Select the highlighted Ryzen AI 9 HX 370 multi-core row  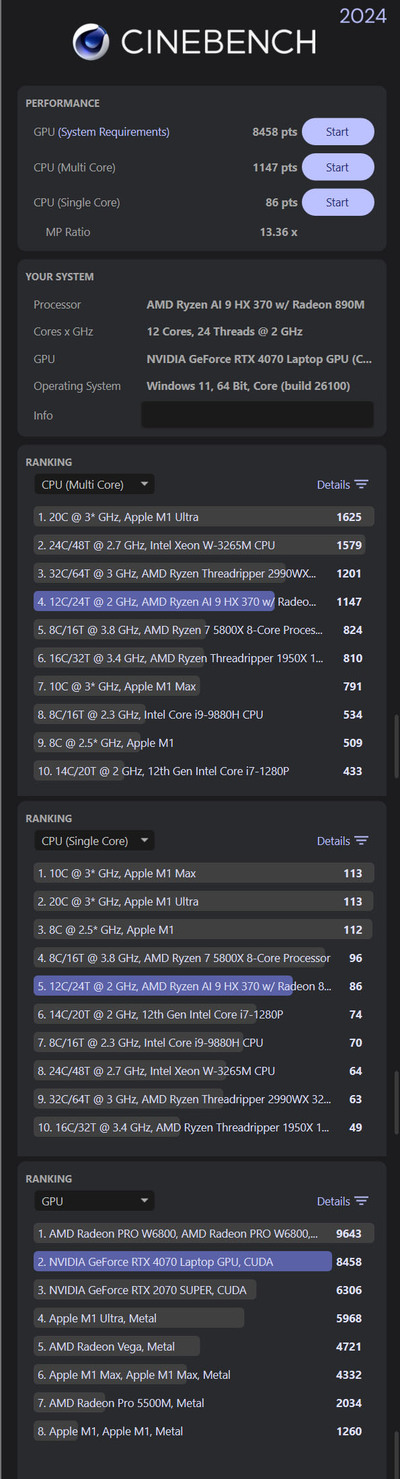(x=204, y=602)
